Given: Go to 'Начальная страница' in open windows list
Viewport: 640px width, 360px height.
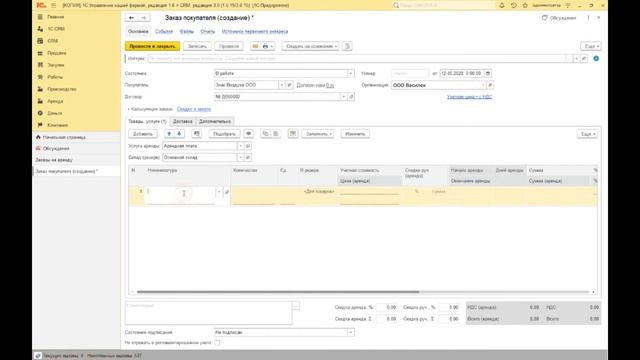Looking at the screenshot, I should 64,138.
